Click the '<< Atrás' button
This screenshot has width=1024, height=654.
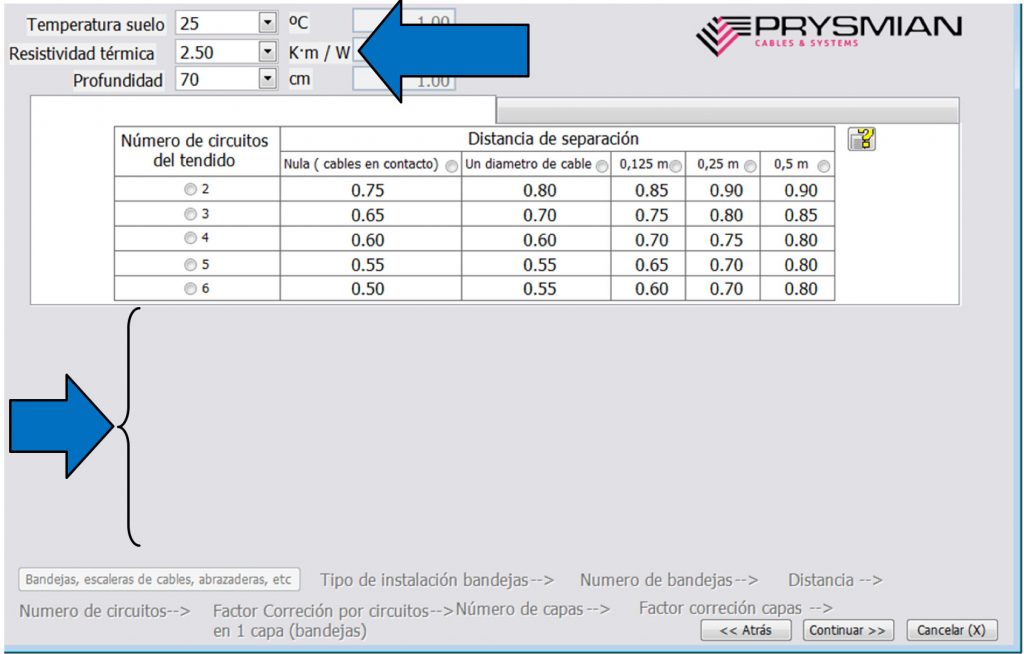pos(745,630)
